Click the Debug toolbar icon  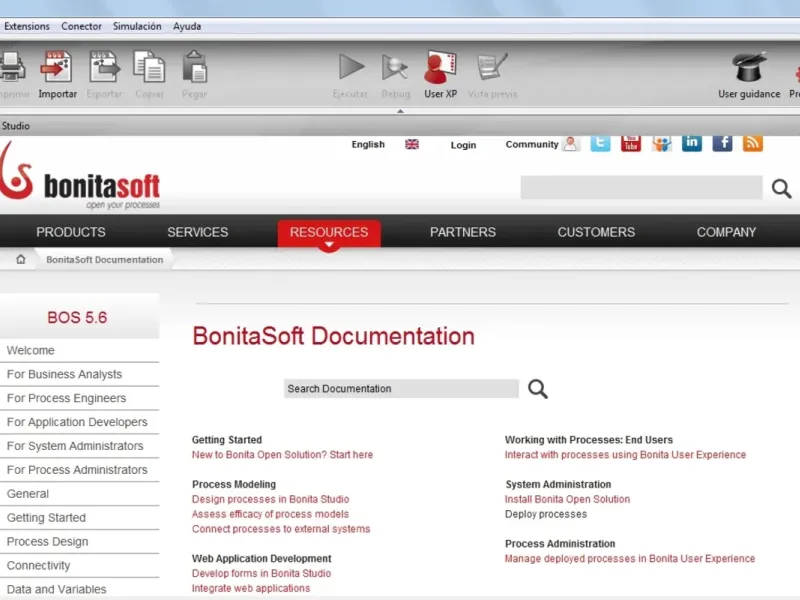coord(395,68)
